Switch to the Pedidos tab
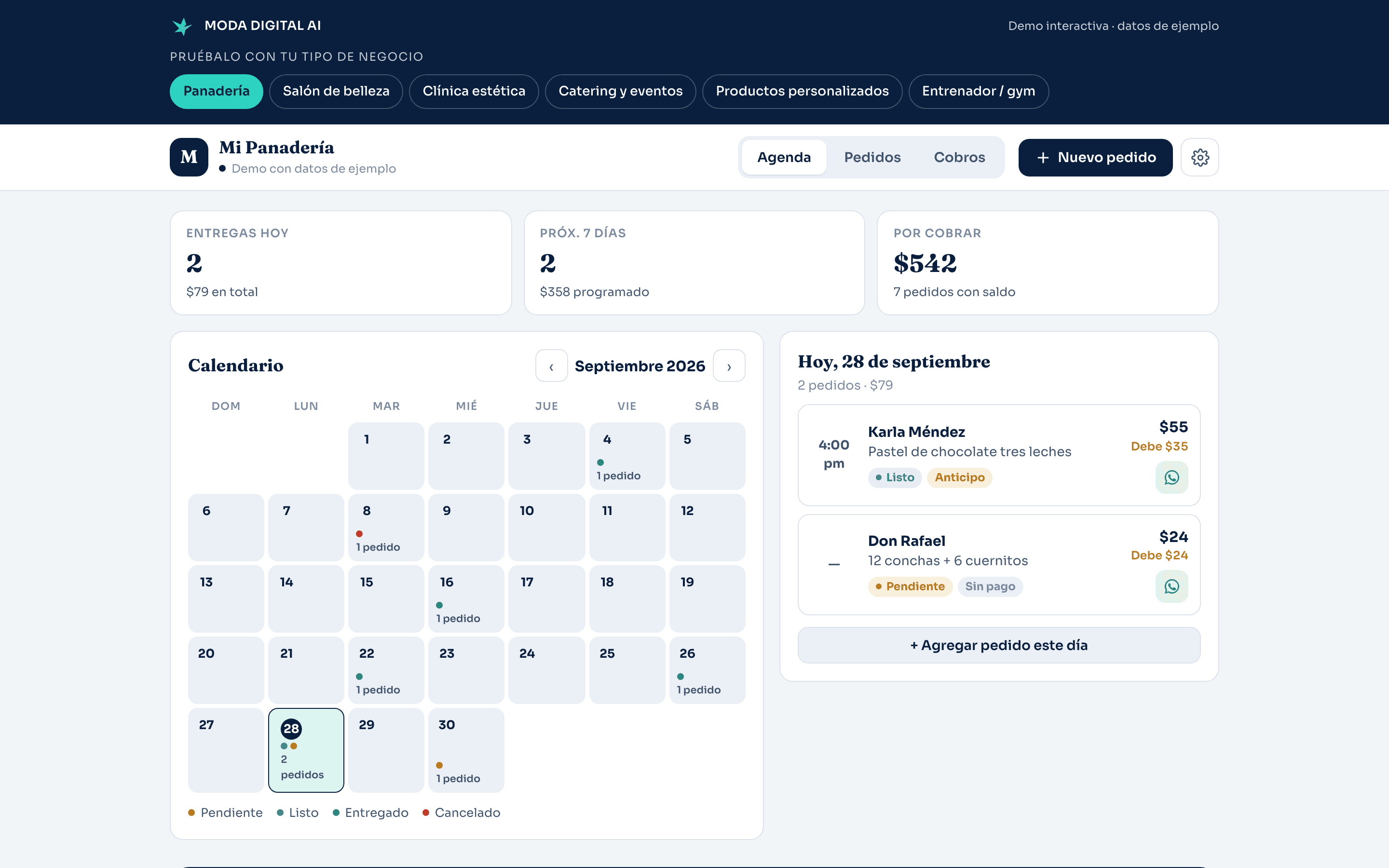1389x868 pixels. click(872, 157)
